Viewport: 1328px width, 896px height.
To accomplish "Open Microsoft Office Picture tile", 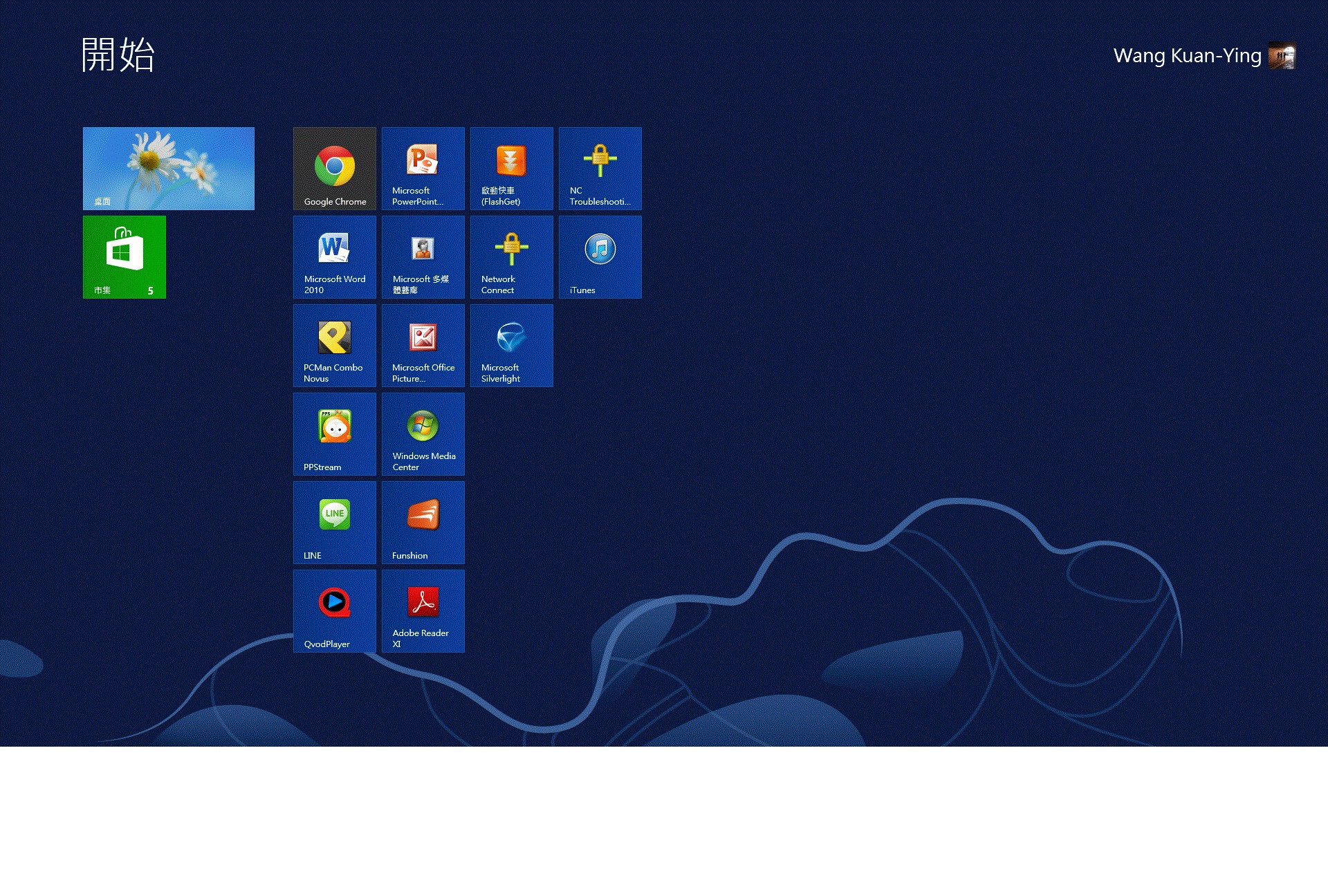I will (x=423, y=346).
